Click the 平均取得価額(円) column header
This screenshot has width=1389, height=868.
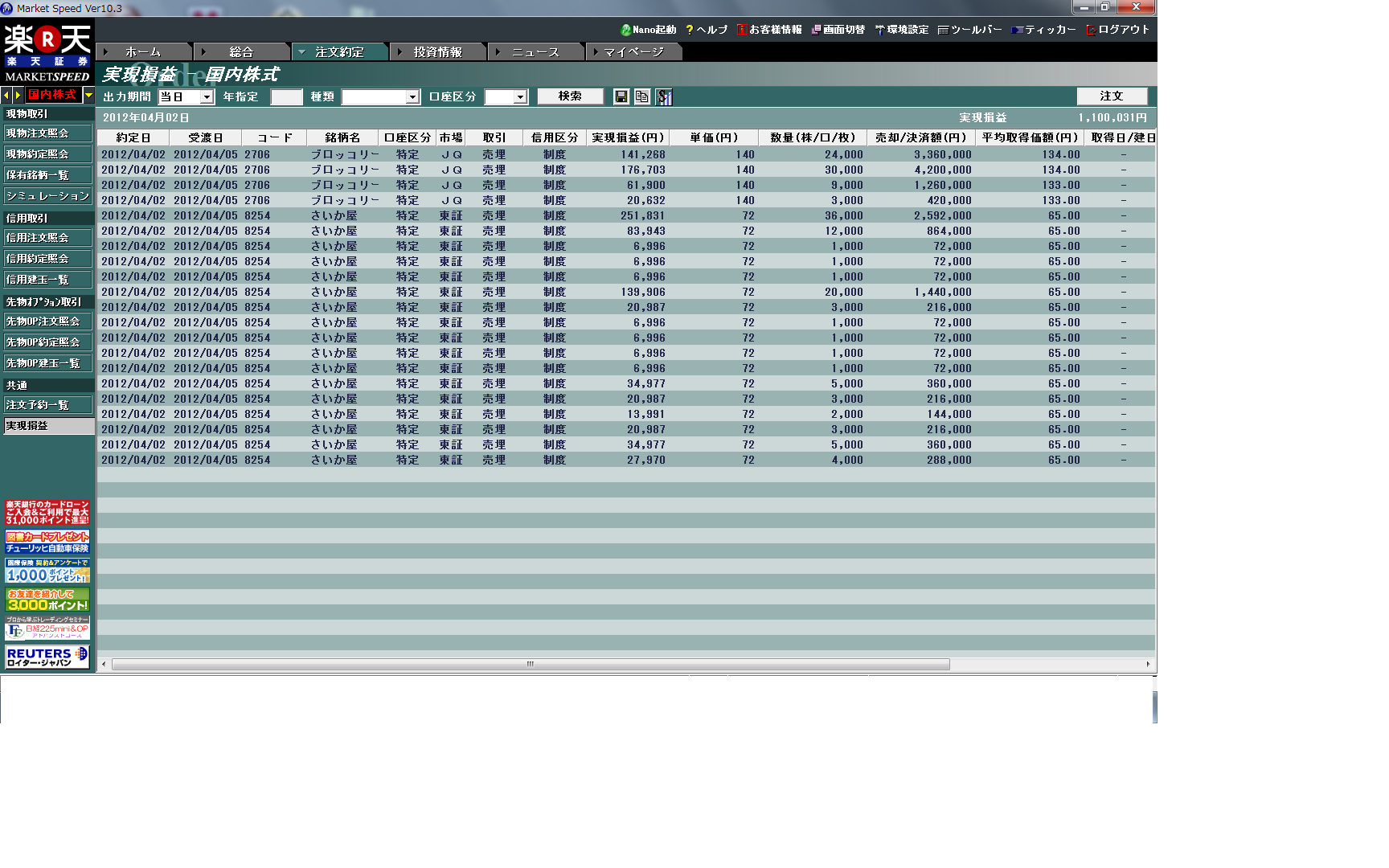(x=1030, y=138)
